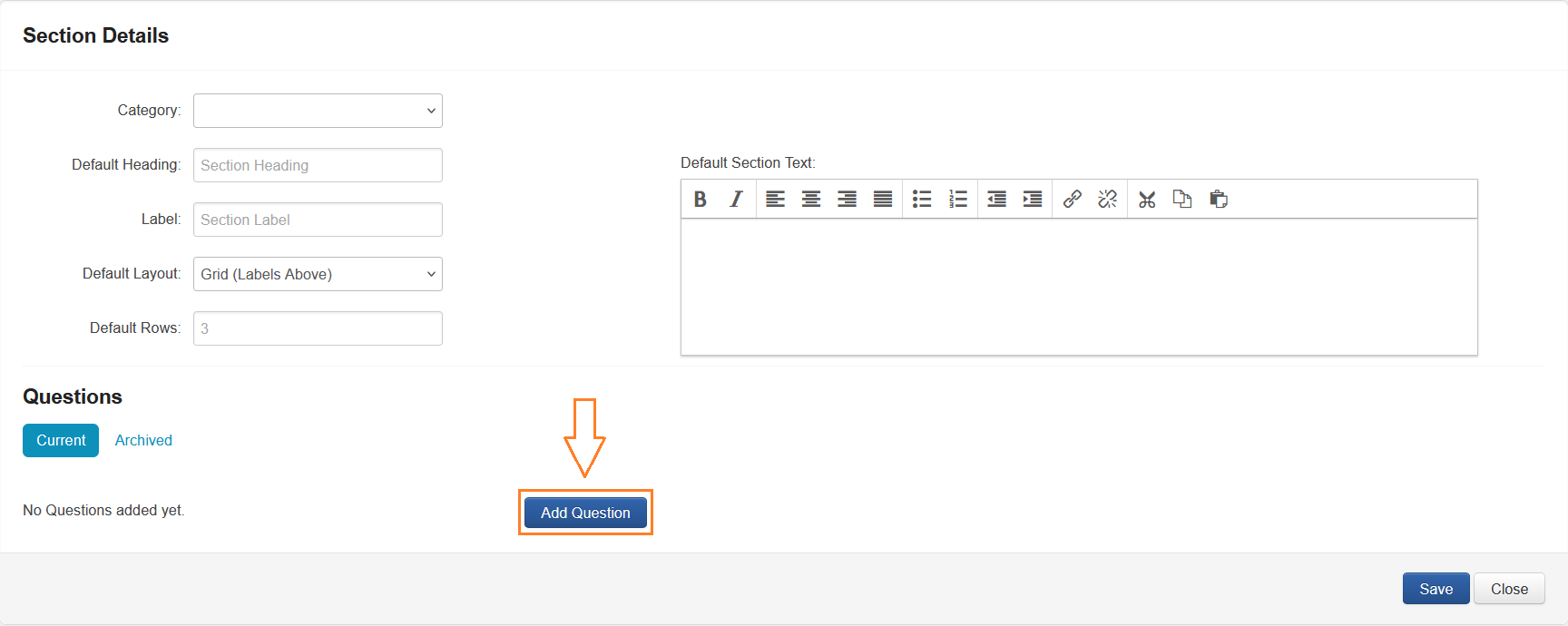Viewport: 1568px width, 626px height.
Task: Click the Add Question button
Action: (585, 513)
